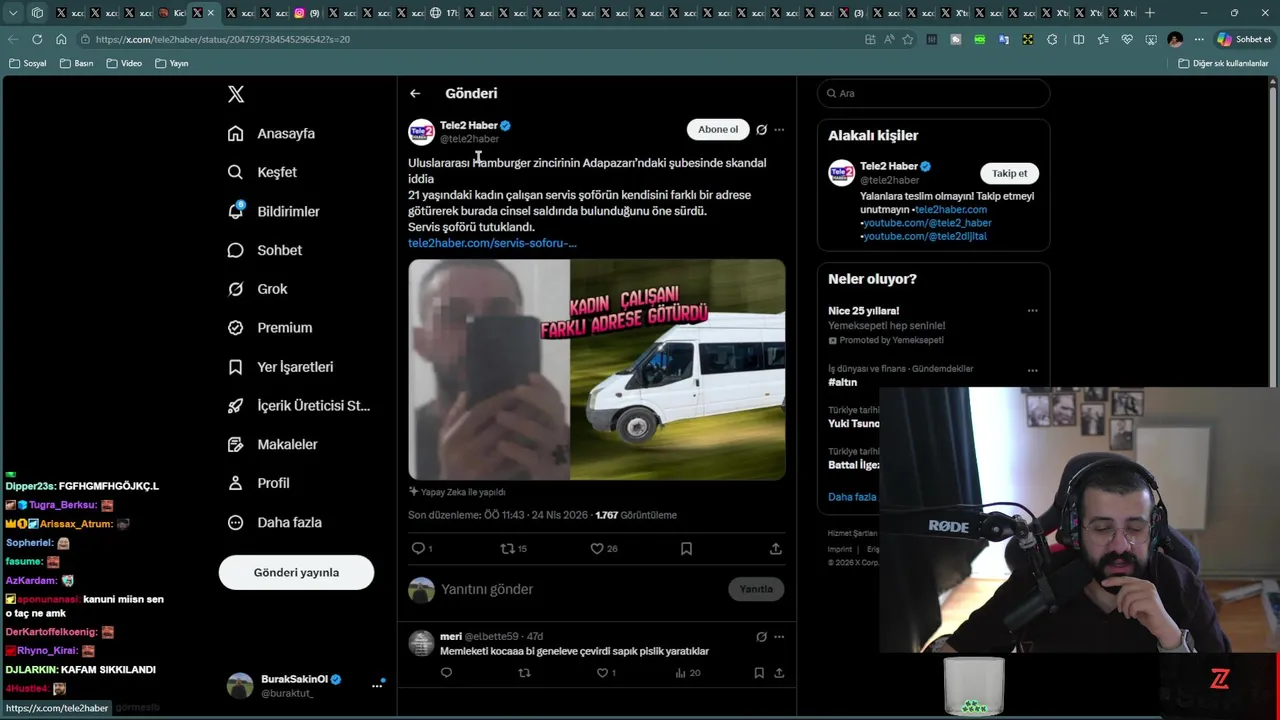This screenshot has height=720, width=1280.
Task: Click the Abone ol button
Action: coord(717,129)
